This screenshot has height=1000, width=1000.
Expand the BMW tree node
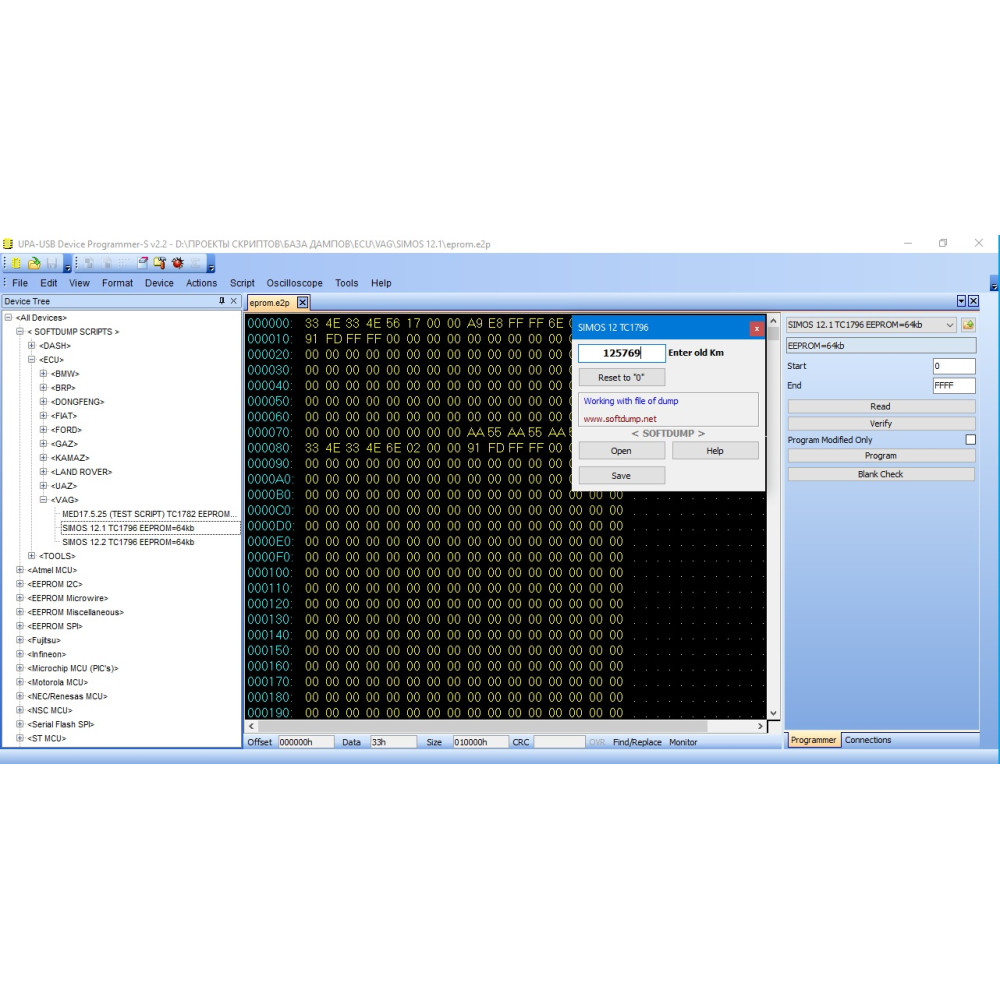43,374
